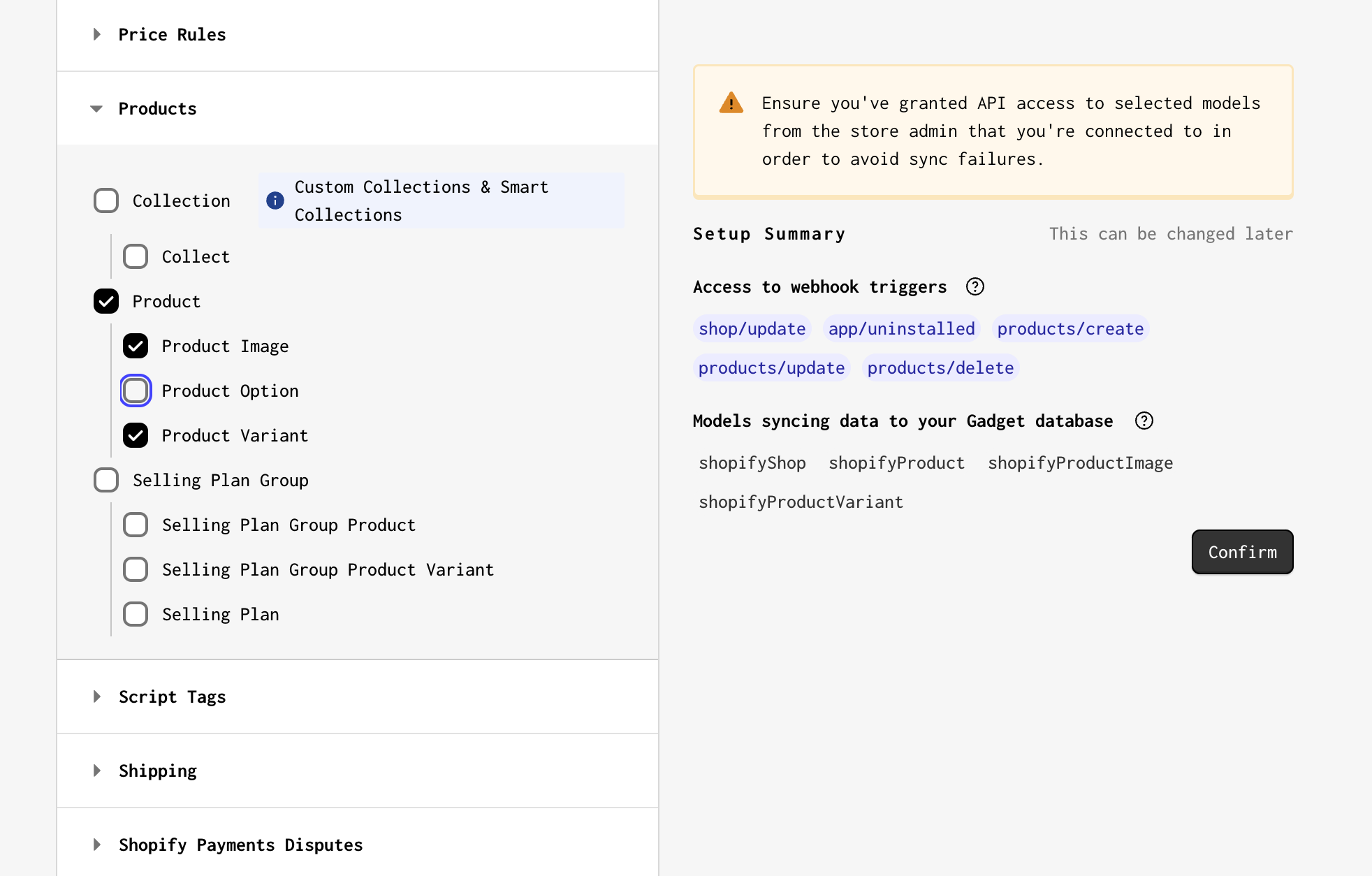This screenshot has width=1372, height=876.
Task: Click the info icon beside Custom Collections
Action: tap(275, 200)
